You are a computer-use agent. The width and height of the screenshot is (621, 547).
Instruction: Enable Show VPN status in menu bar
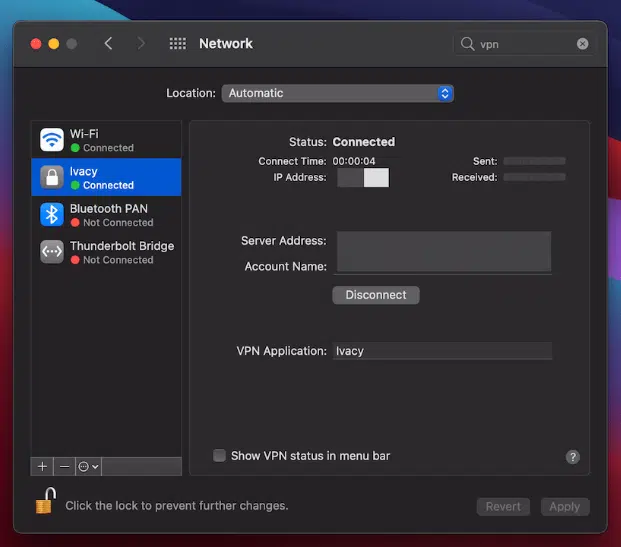tap(219, 456)
